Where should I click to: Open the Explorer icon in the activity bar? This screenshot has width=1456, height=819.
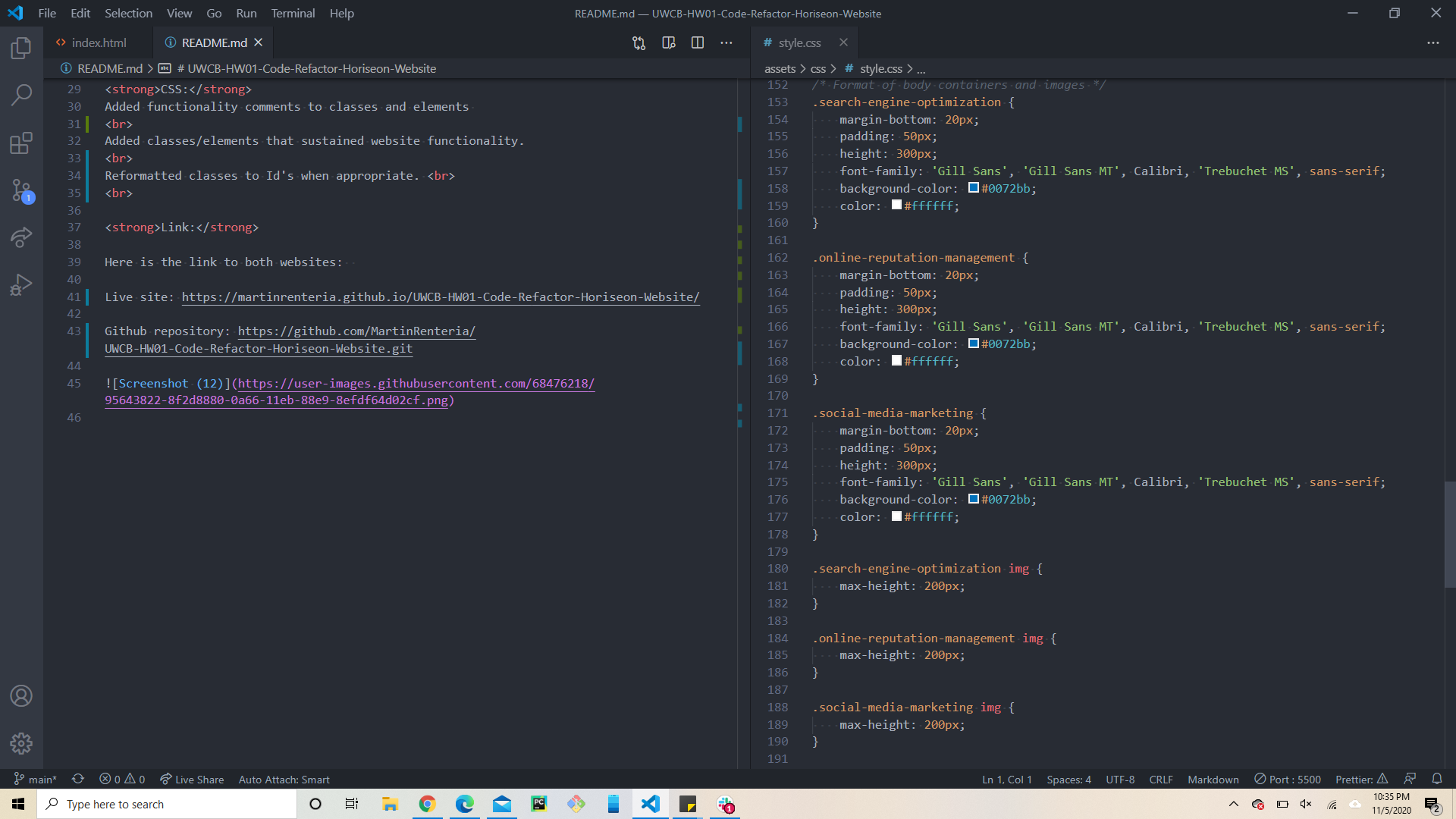pos(21,48)
